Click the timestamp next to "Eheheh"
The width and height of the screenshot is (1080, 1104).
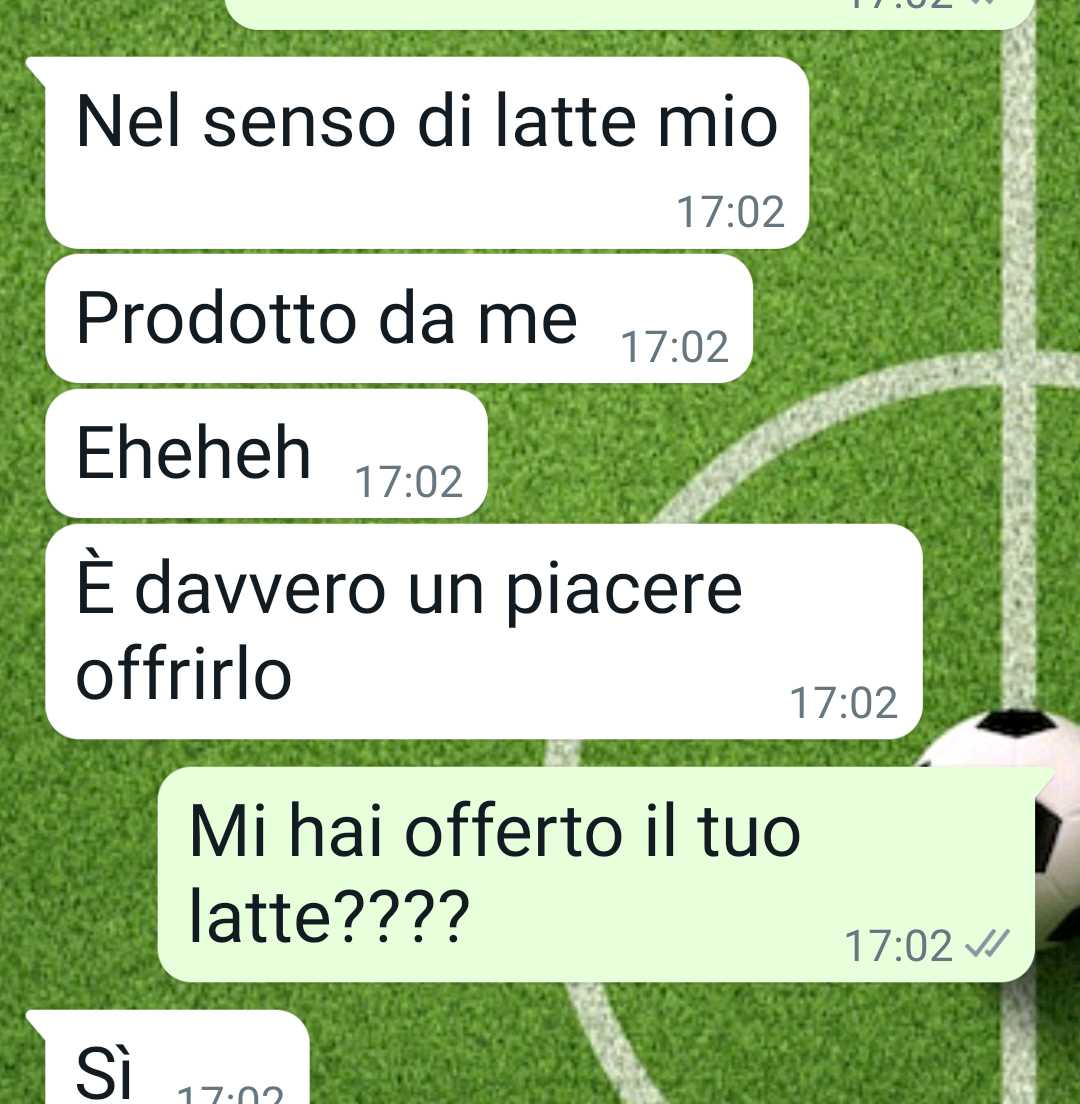click(x=408, y=482)
